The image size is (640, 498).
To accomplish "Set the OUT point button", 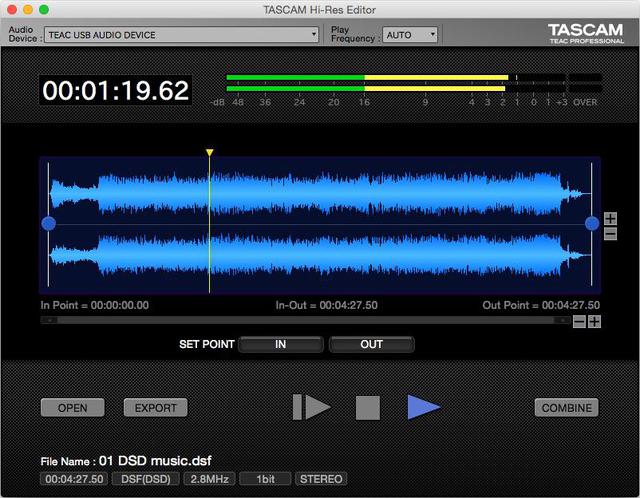I will coord(371,344).
